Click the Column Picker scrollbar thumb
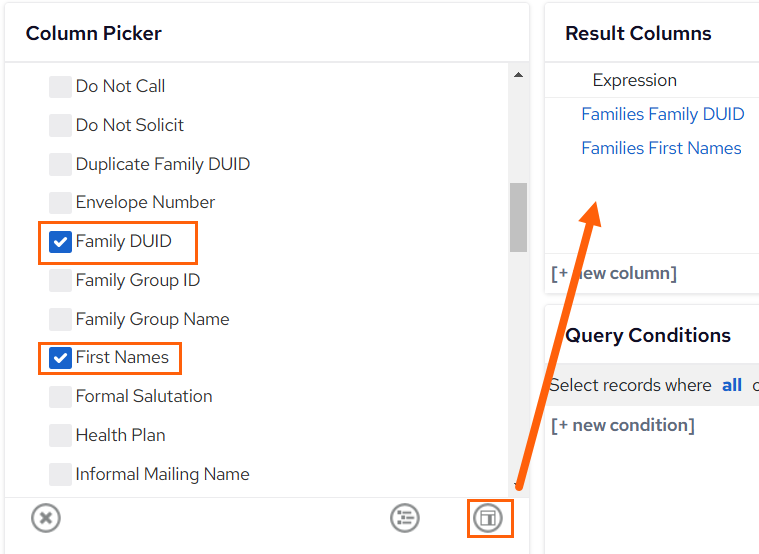This screenshot has height=554, width=759. click(x=518, y=217)
